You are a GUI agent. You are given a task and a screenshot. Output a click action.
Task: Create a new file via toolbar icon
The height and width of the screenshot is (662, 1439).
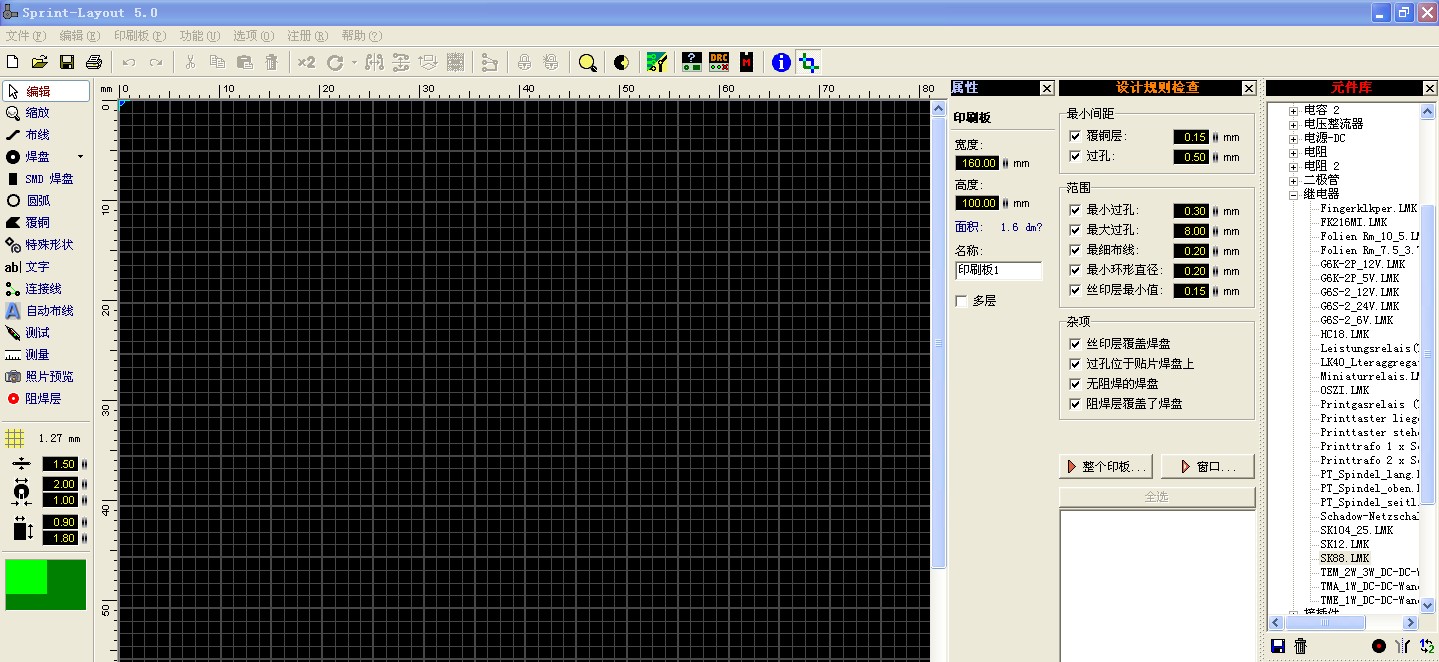(x=13, y=62)
